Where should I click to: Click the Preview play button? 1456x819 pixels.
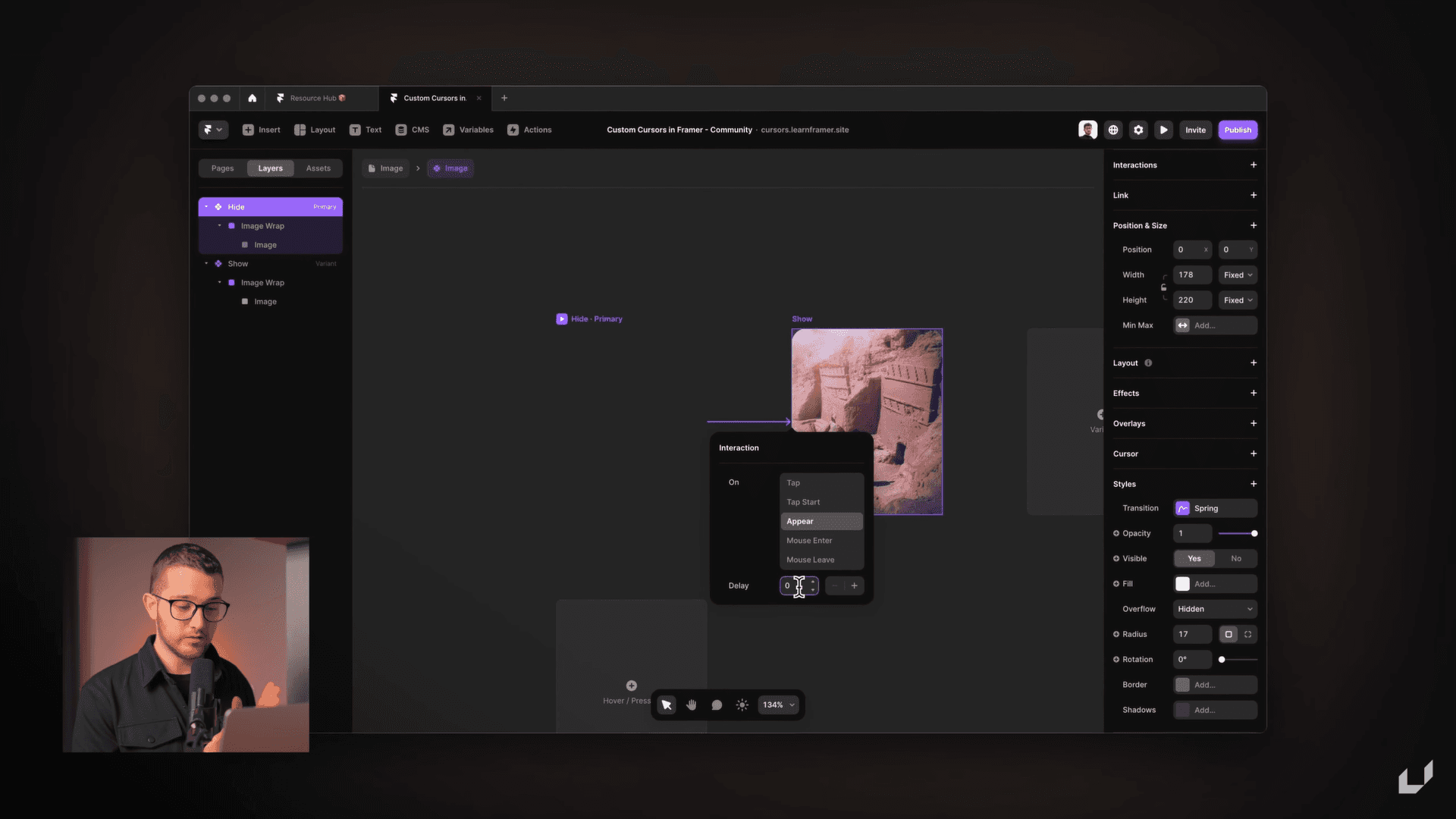[1163, 130]
